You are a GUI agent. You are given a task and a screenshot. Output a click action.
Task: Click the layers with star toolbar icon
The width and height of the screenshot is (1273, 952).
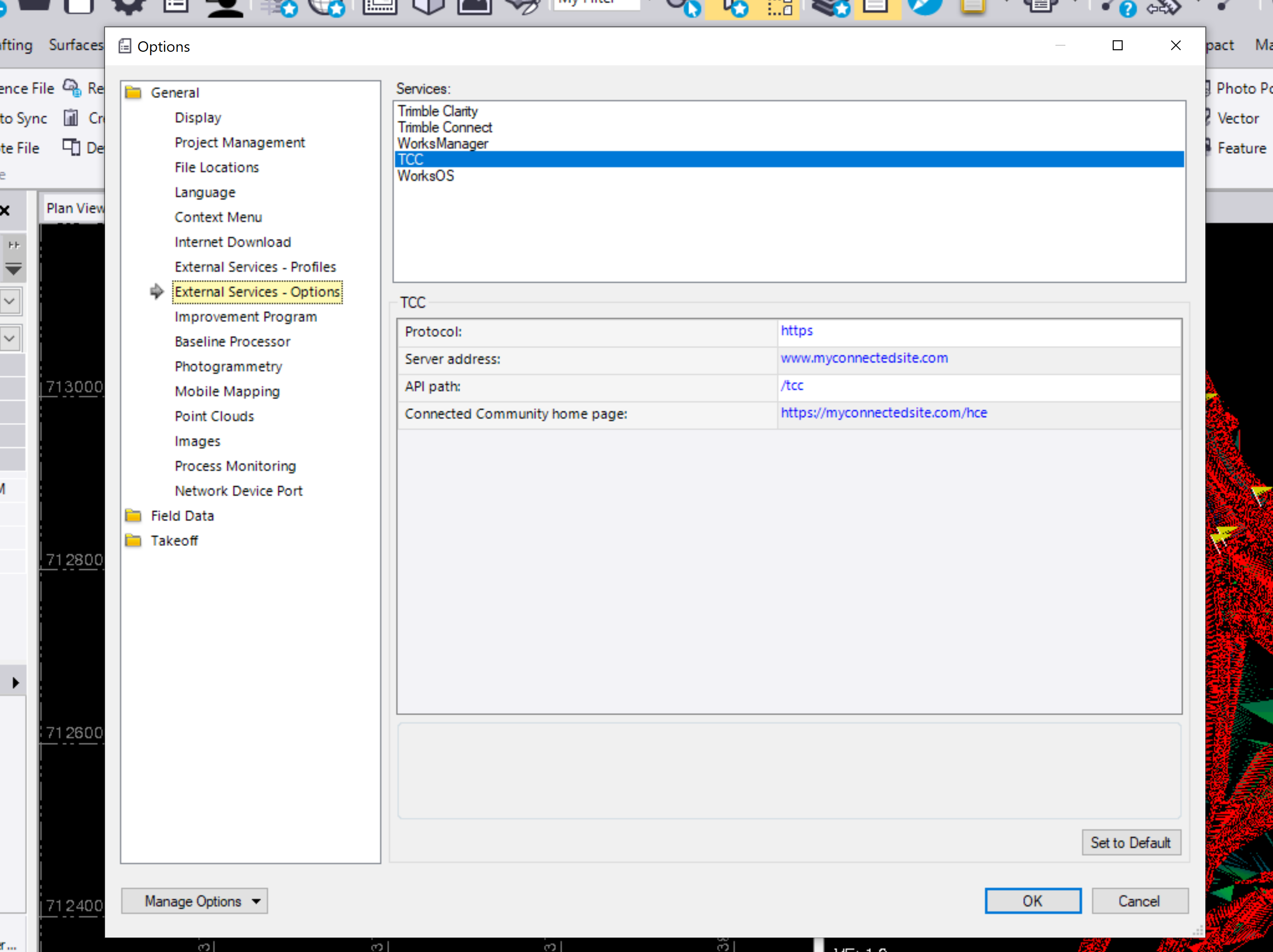(831, 7)
